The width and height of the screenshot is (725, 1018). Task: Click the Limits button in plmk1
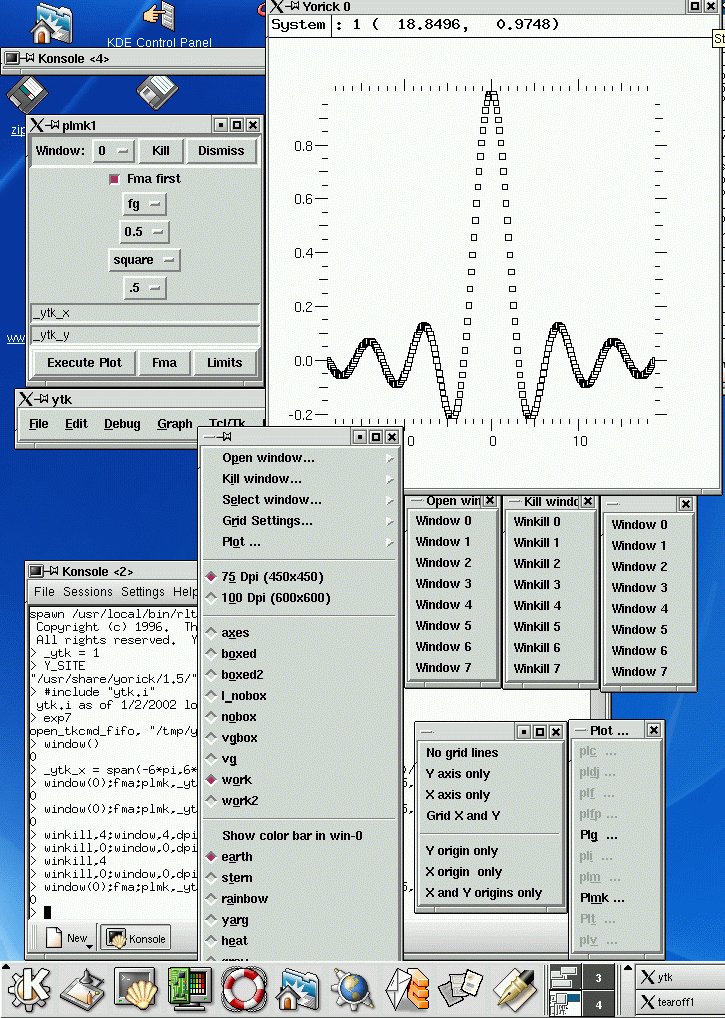point(224,363)
